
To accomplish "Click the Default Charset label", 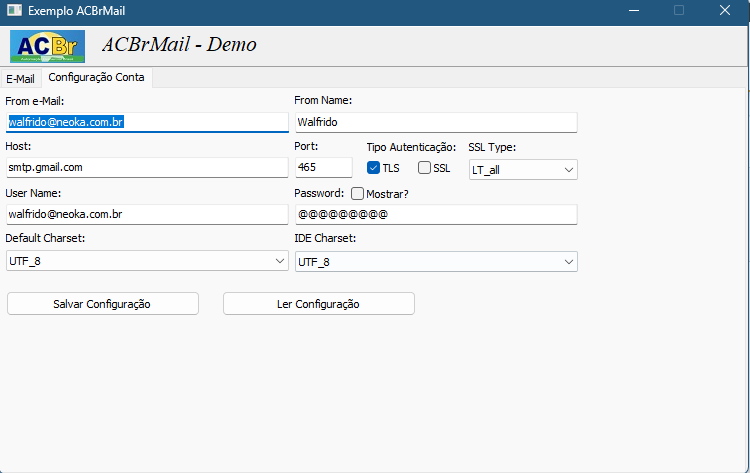I will pos(45,238).
